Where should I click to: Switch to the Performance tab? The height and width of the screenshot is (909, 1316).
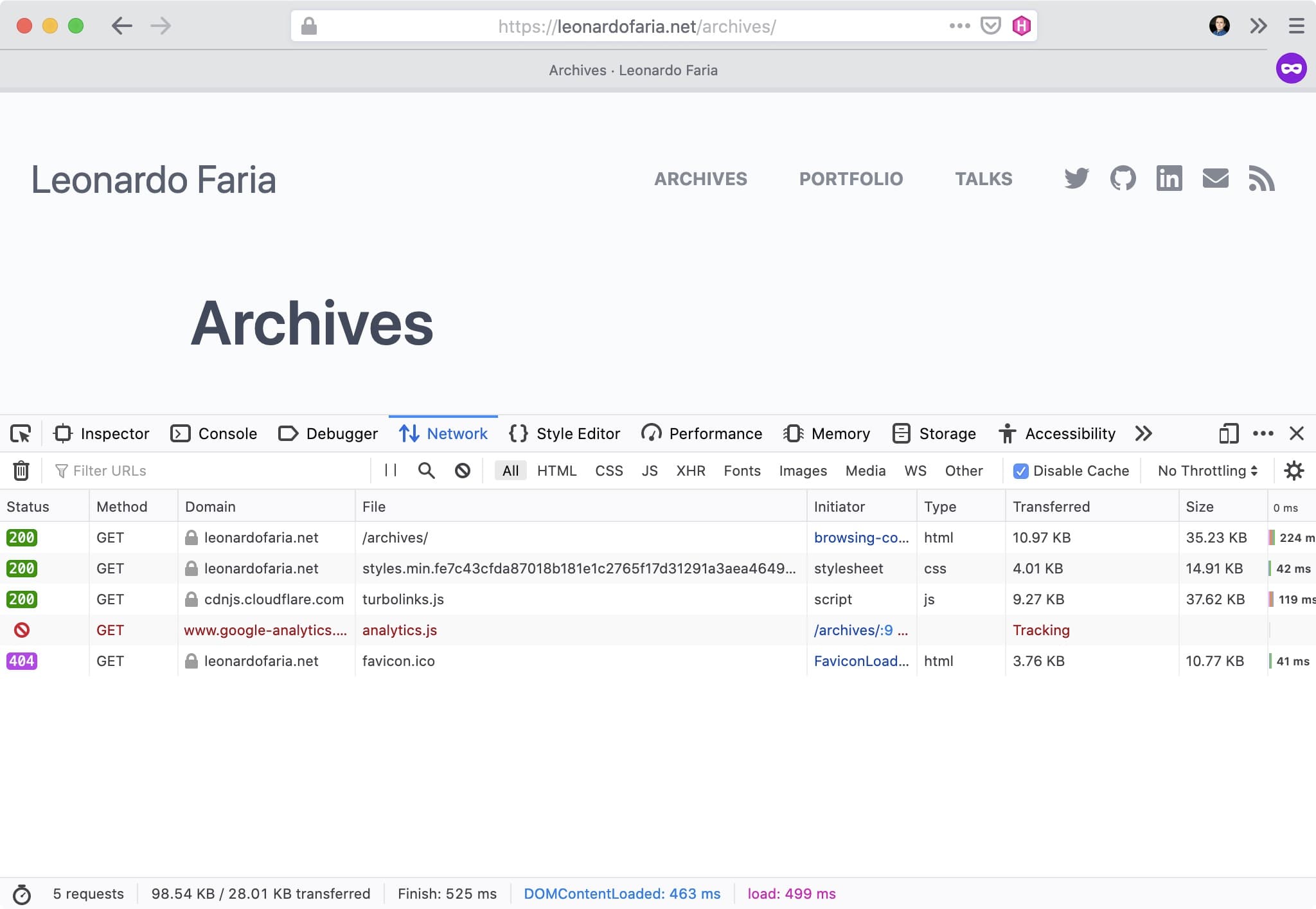(x=702, y=434)
